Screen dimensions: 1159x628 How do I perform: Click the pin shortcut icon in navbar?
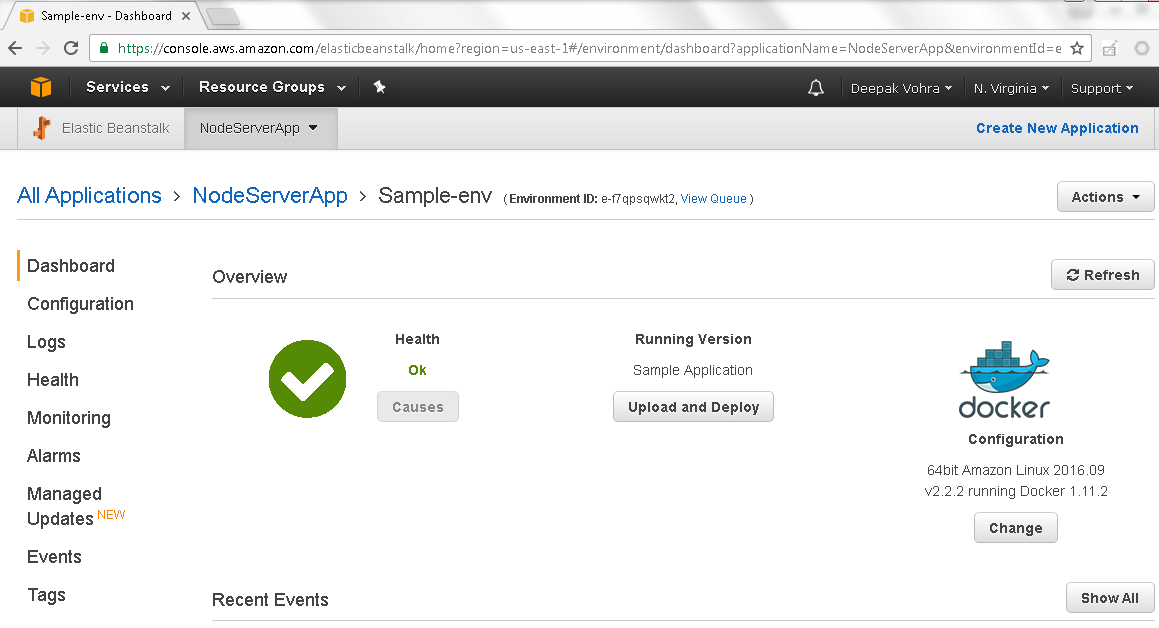(379, 87)
